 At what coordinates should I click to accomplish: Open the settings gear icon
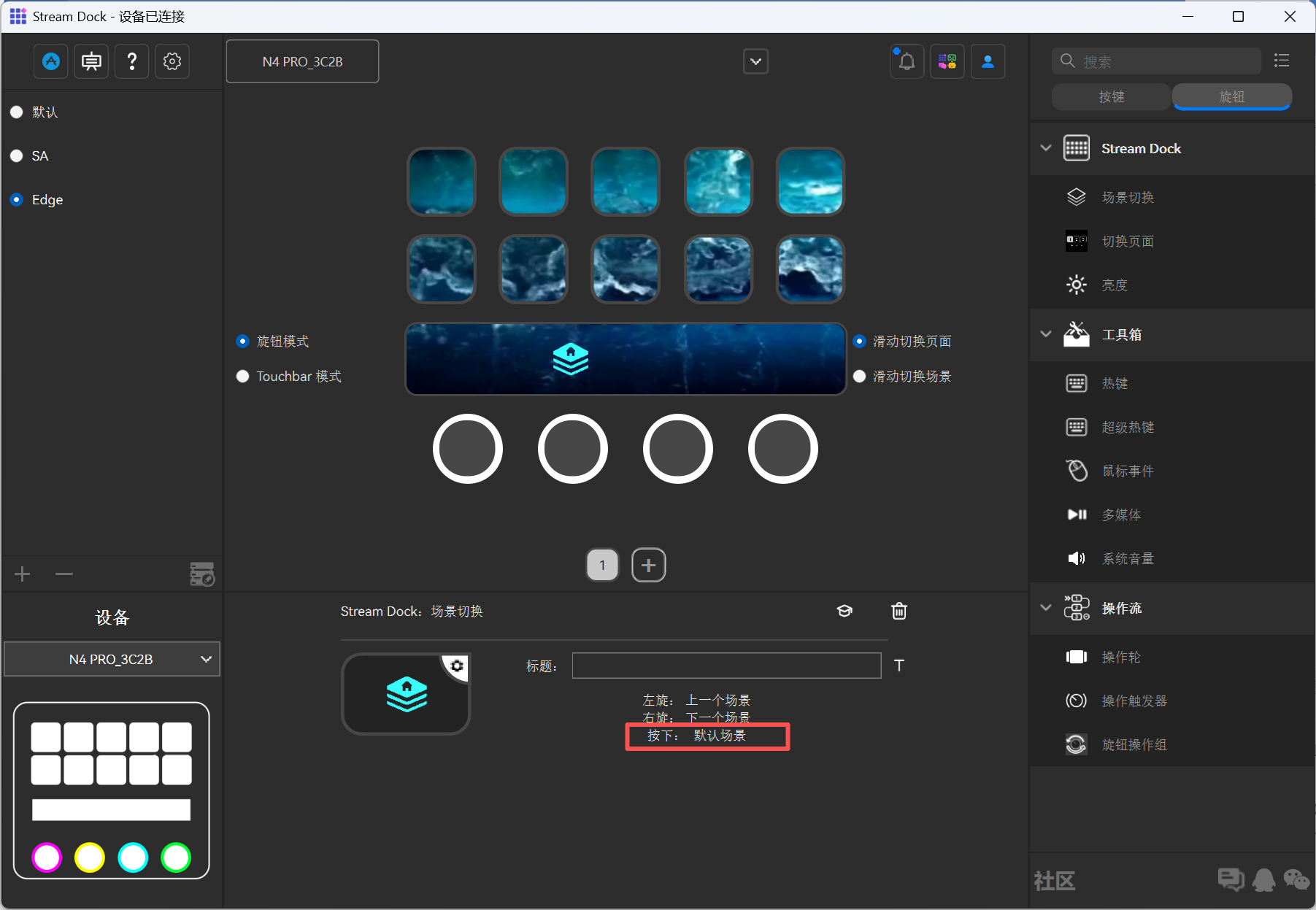point(172,61)
